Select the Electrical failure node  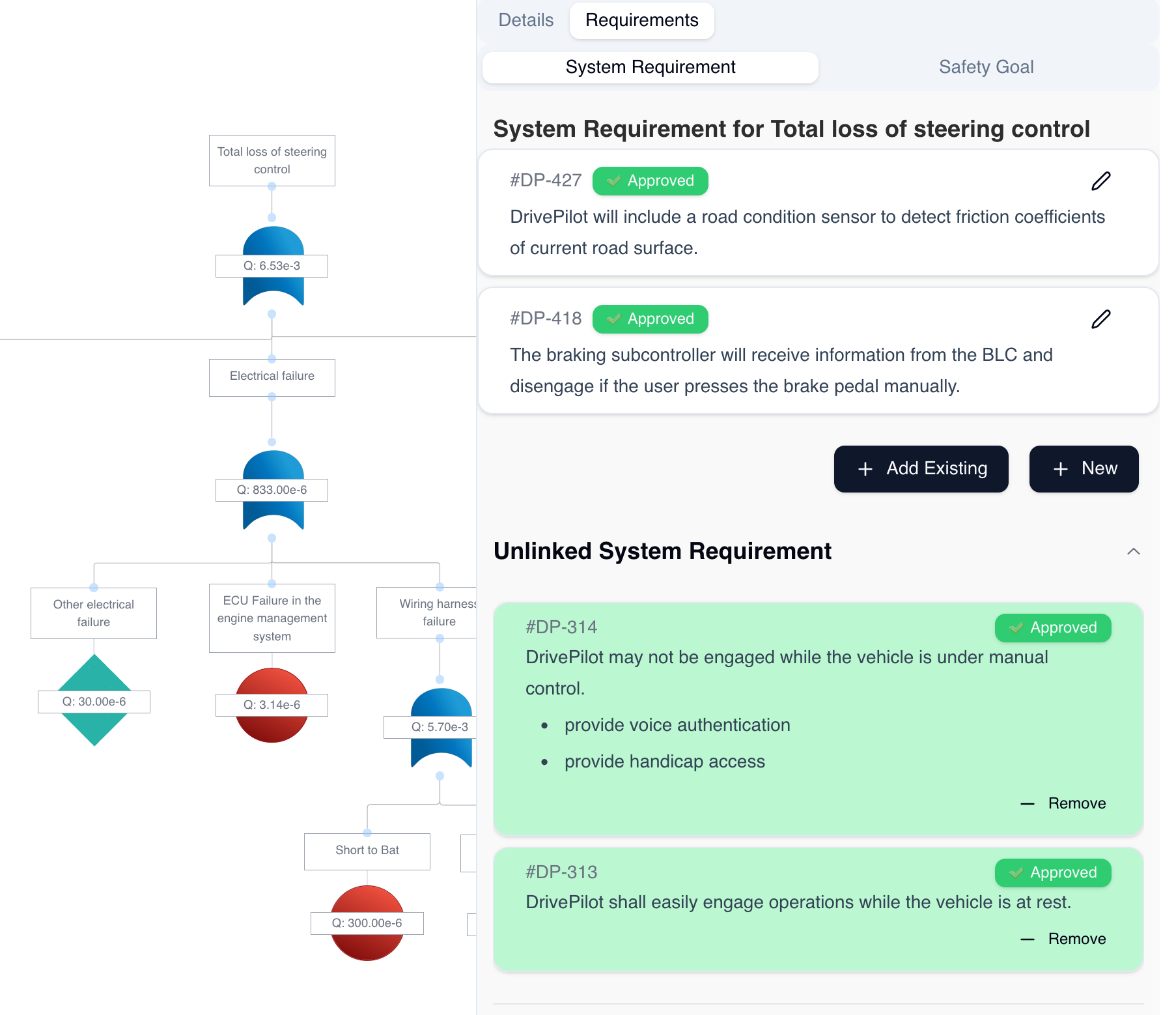coord(272,377)
